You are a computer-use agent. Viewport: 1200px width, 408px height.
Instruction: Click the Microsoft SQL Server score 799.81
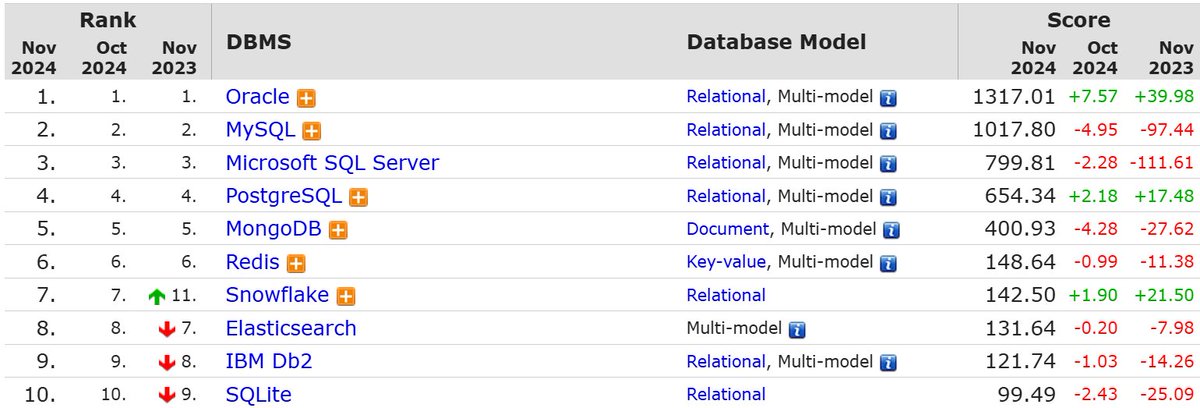[1021, 163]
